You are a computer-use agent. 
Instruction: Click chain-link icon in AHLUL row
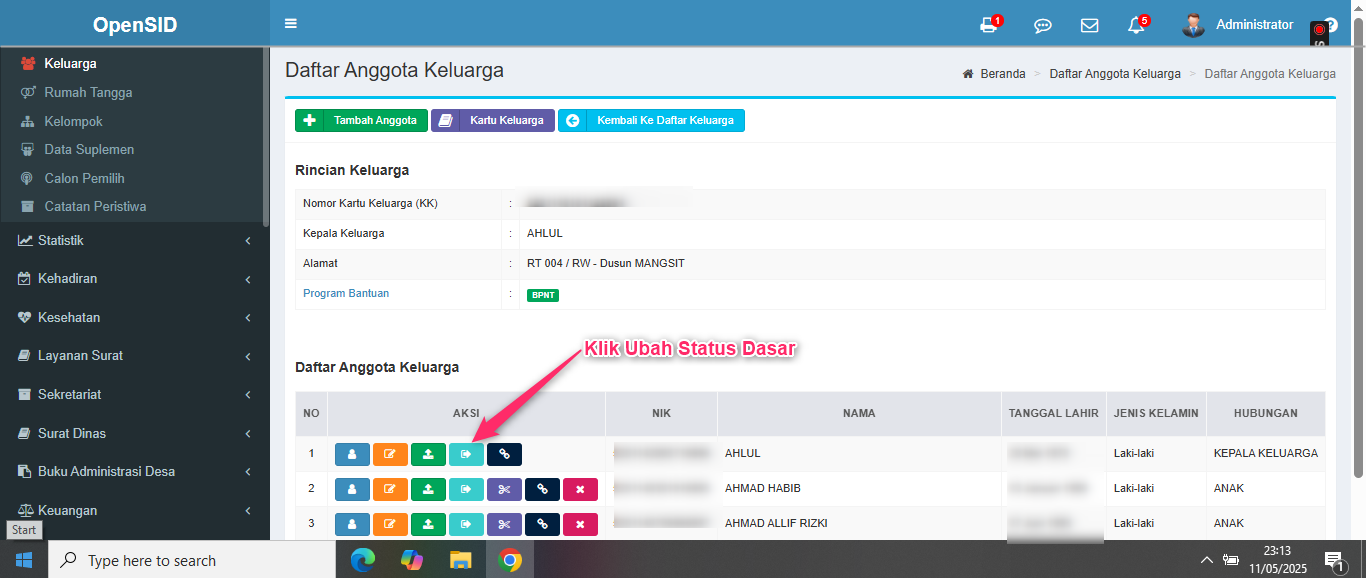tap(504, 454)
